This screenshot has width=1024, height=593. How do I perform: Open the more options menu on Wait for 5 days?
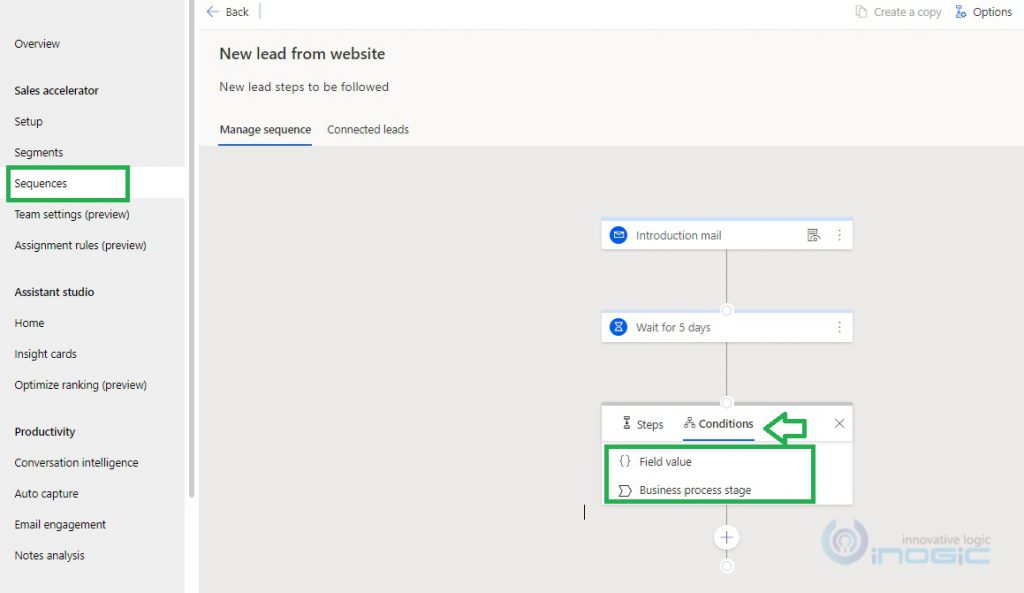click(x=840, y=326)
